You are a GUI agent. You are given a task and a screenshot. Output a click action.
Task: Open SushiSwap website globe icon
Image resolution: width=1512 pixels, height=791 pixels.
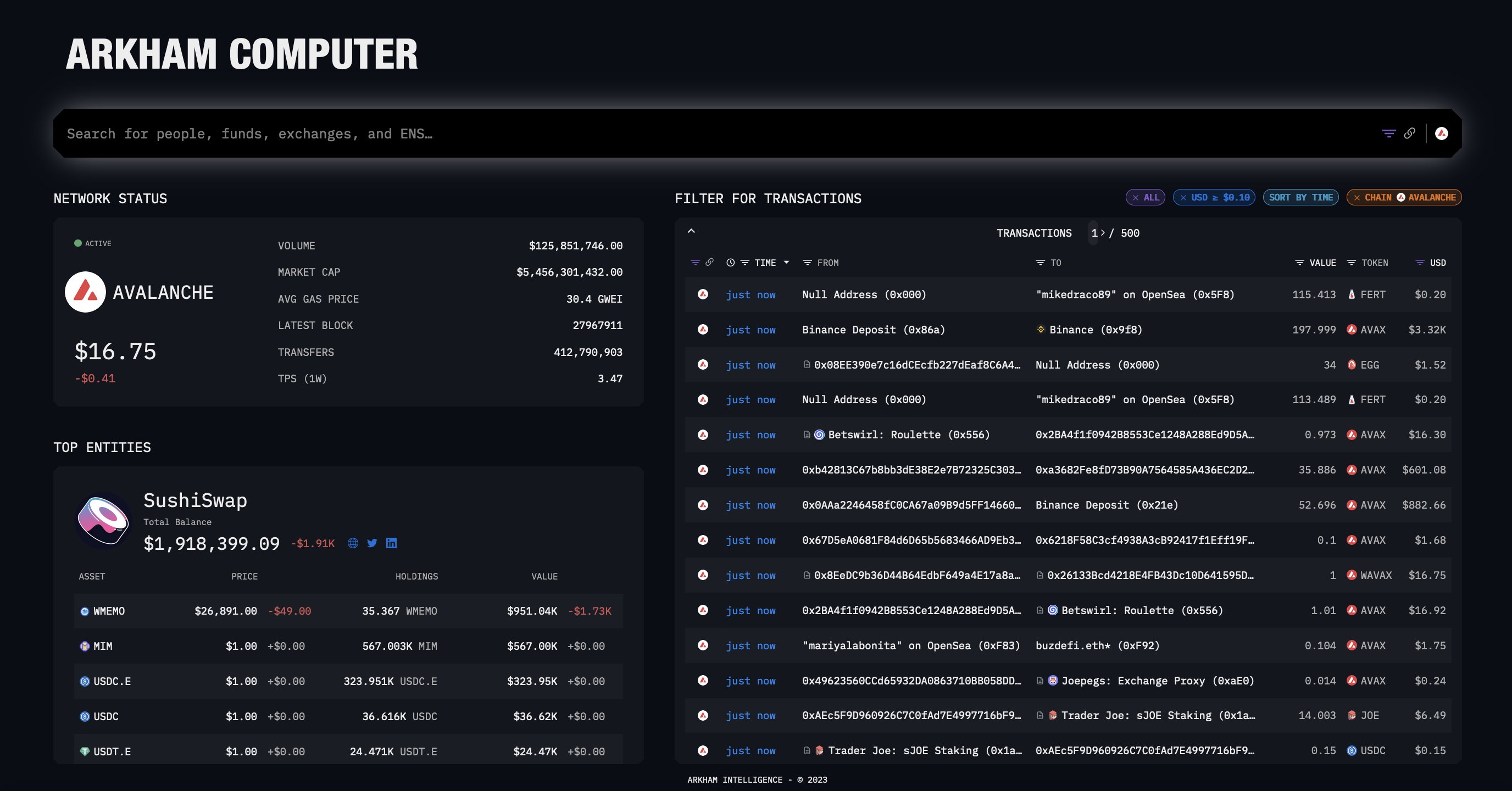click(x=353, y=543)
